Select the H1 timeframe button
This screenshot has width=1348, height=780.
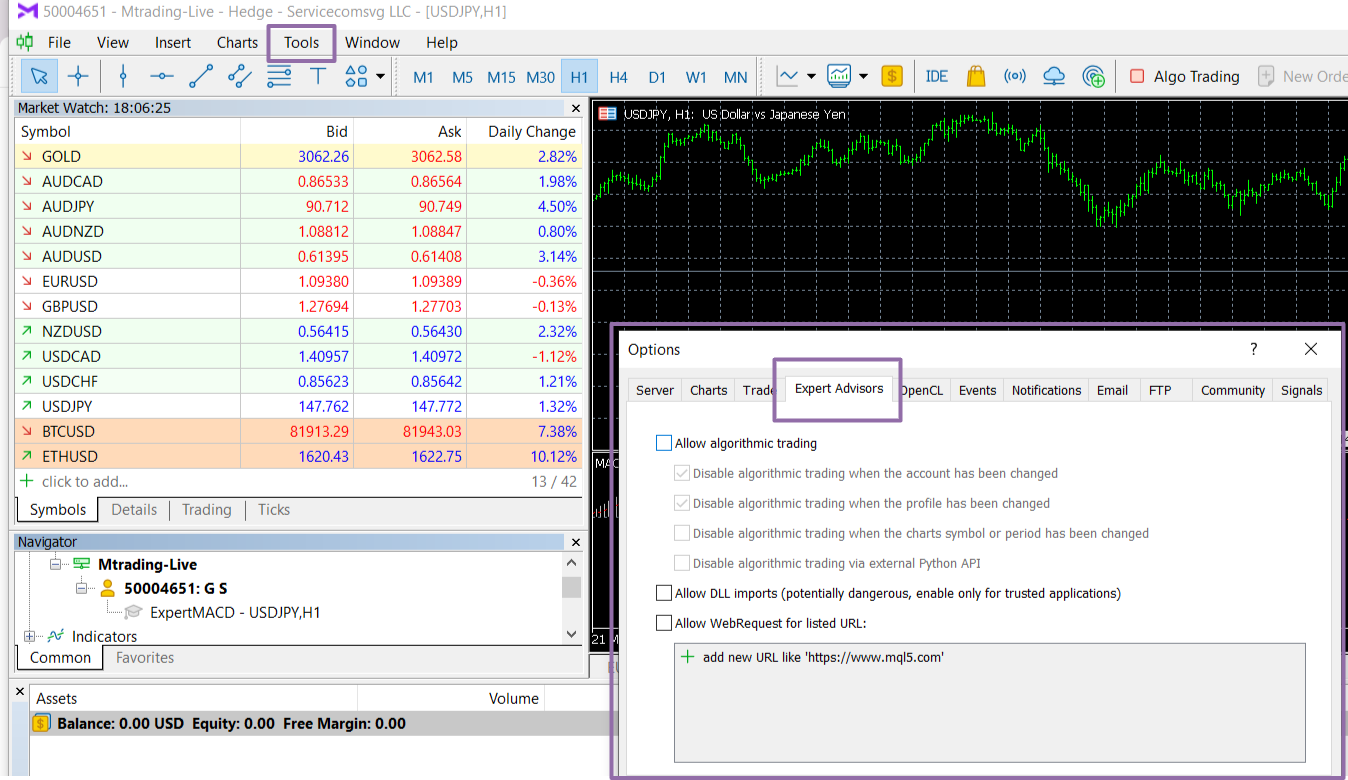579,77
